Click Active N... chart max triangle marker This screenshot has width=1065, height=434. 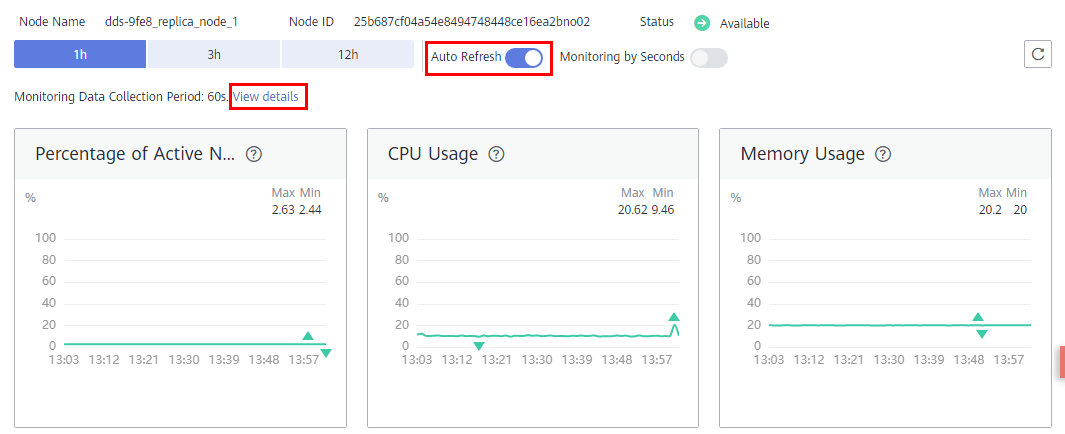point(308,336)
